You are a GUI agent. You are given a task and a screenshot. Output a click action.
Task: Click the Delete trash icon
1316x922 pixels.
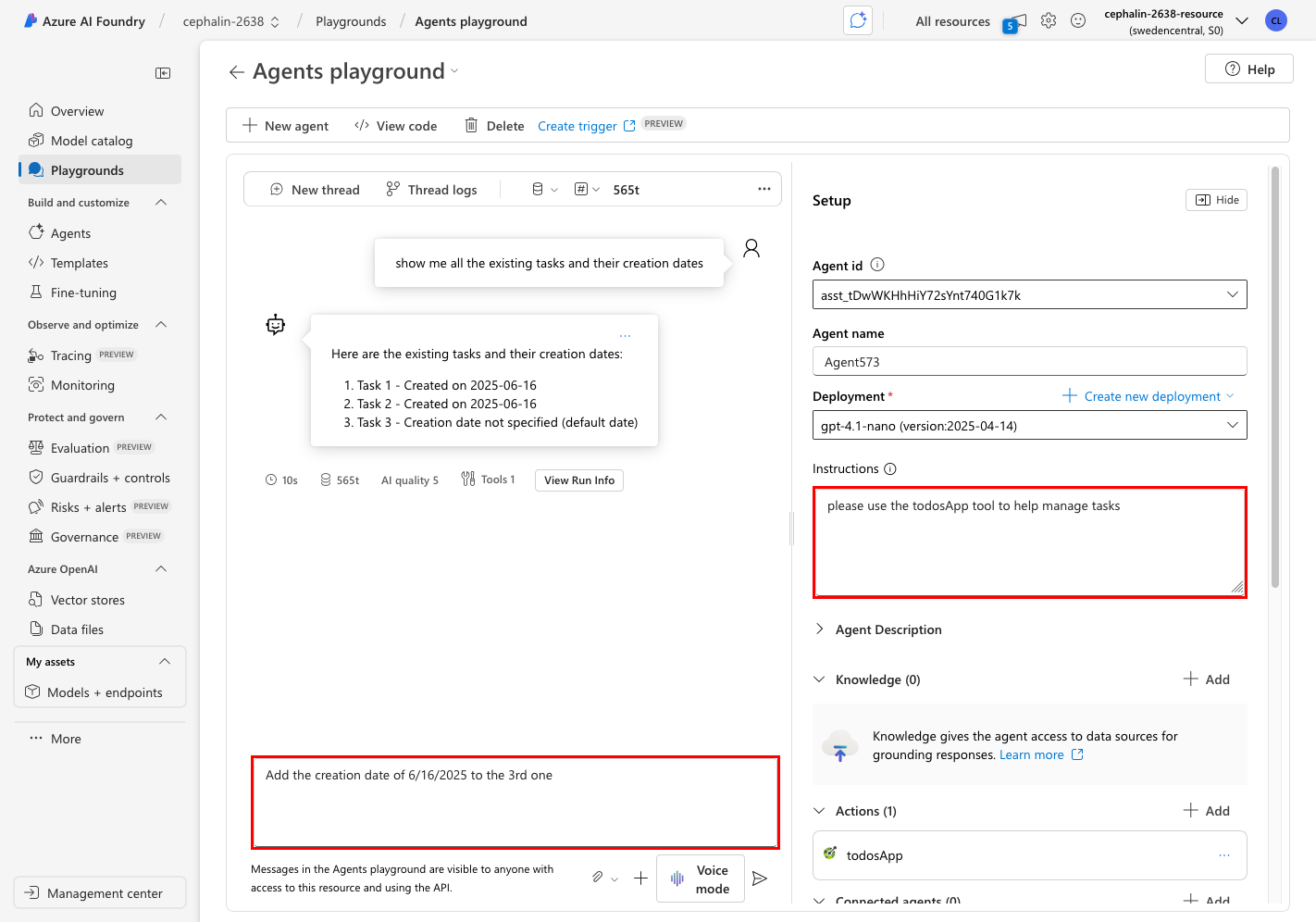(471, 126)
